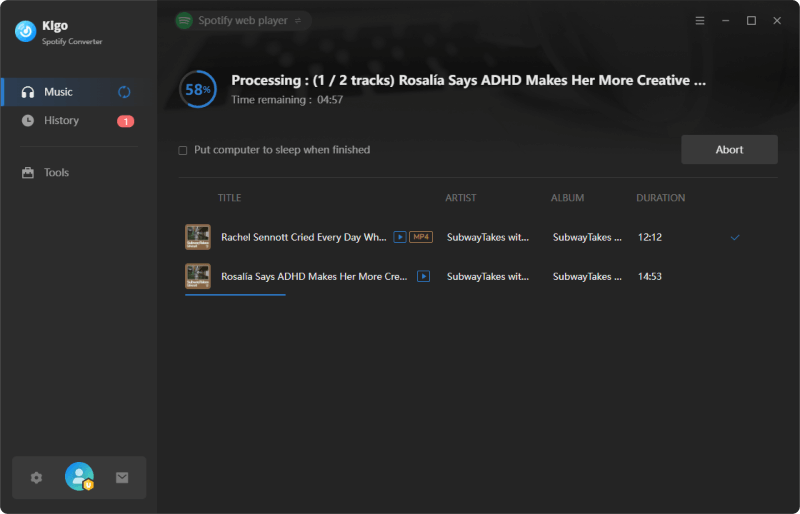The image size is (800, 514).
Task: Click the headphones icon beside Music
Action: 28,92
